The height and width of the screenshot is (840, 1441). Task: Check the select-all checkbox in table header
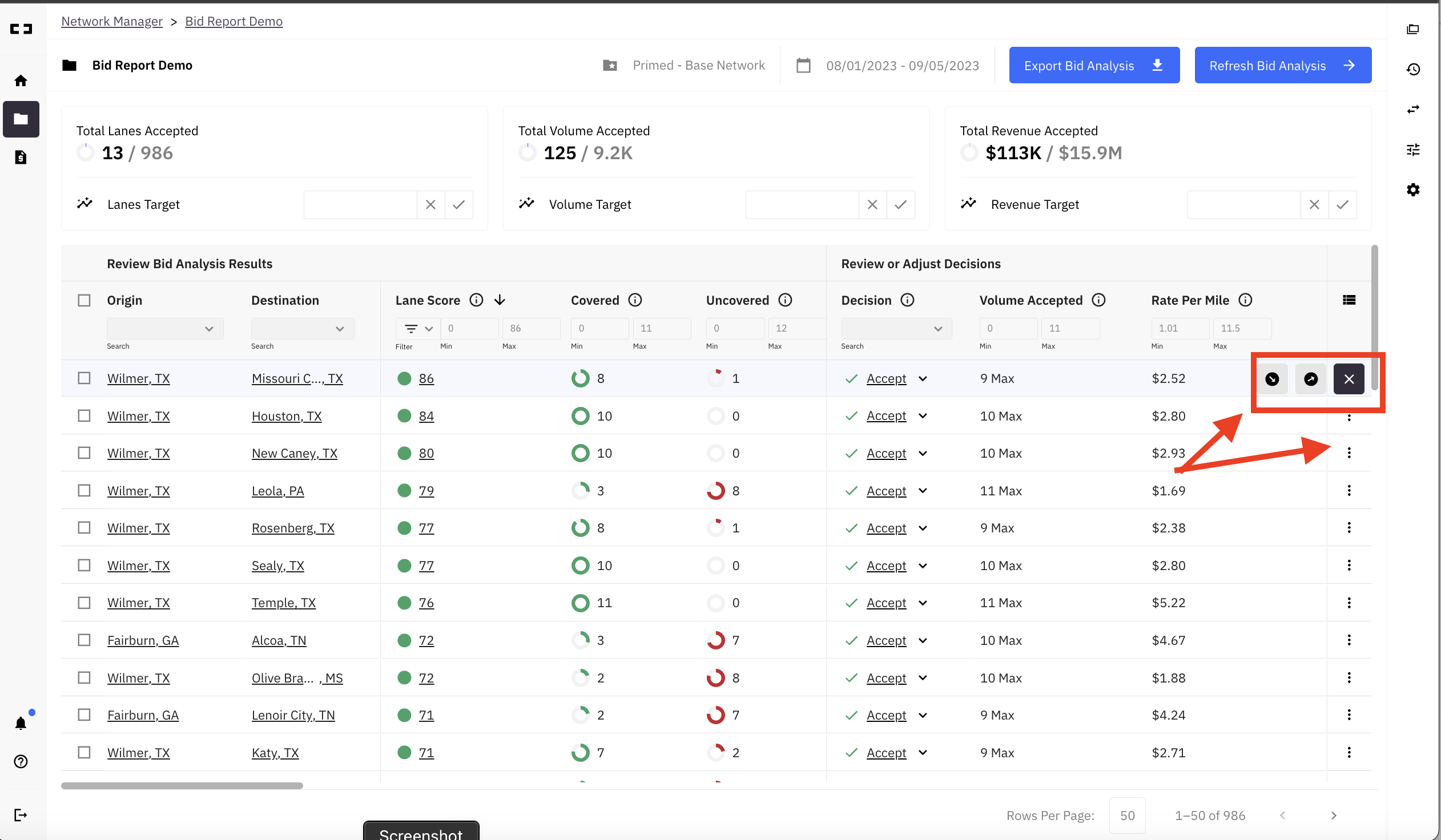pyautogui.click(x=84, y=300)
